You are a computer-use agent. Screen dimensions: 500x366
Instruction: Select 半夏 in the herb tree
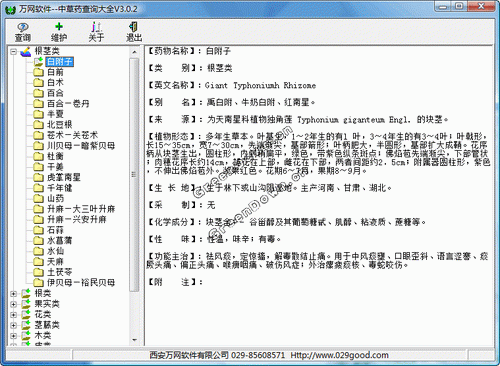pos(55,114)
